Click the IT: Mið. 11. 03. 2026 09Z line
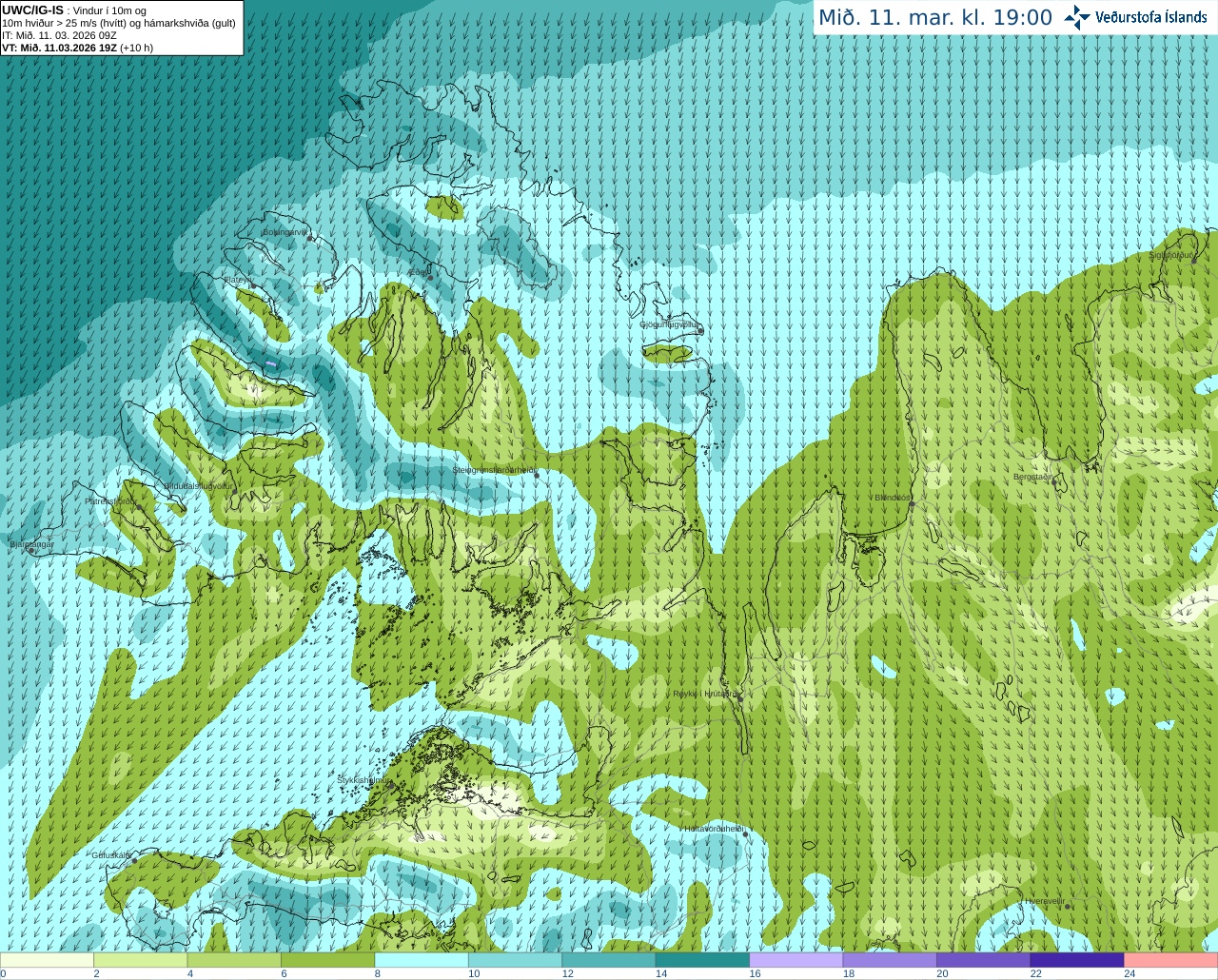The image size is (1218, 980). pyautogui.click(x=59, y=35)
